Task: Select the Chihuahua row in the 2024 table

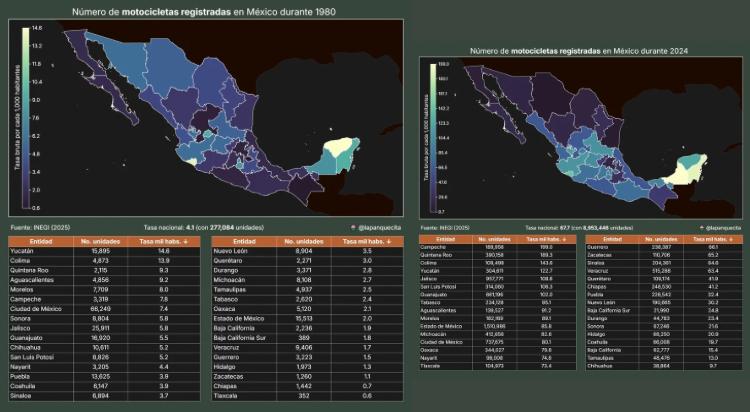Action: coord(661,367)
